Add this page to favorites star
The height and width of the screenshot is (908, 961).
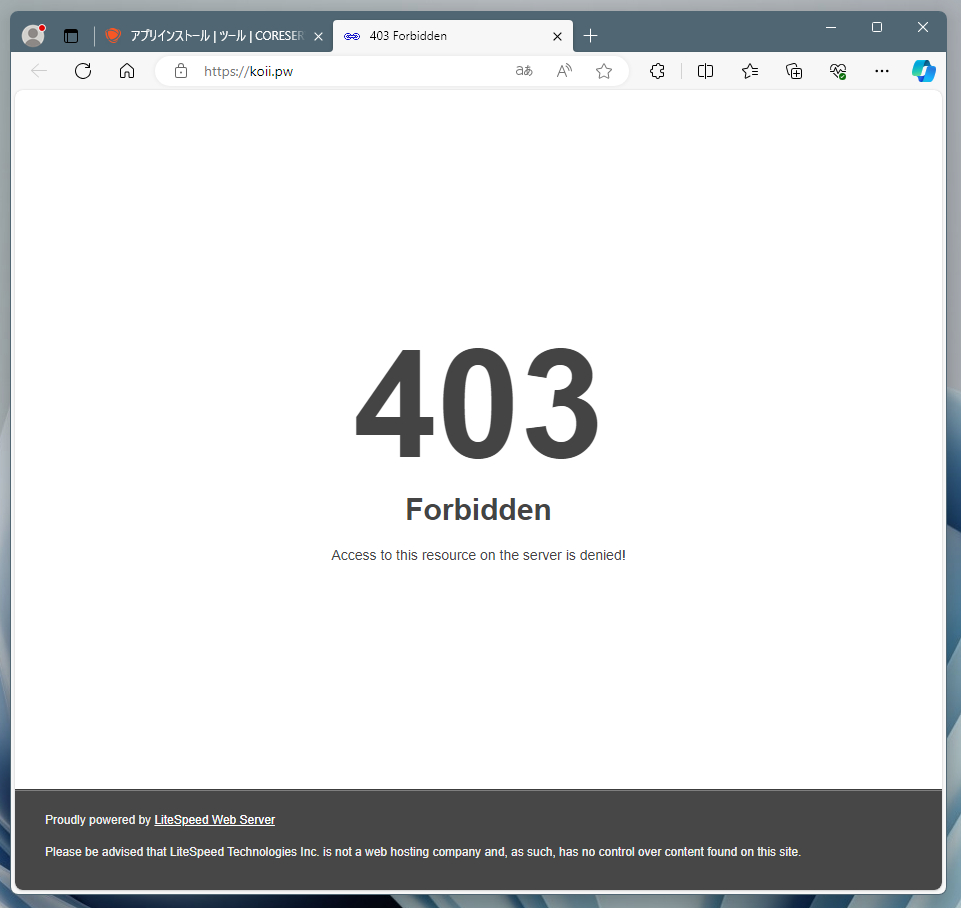(604, 71)
